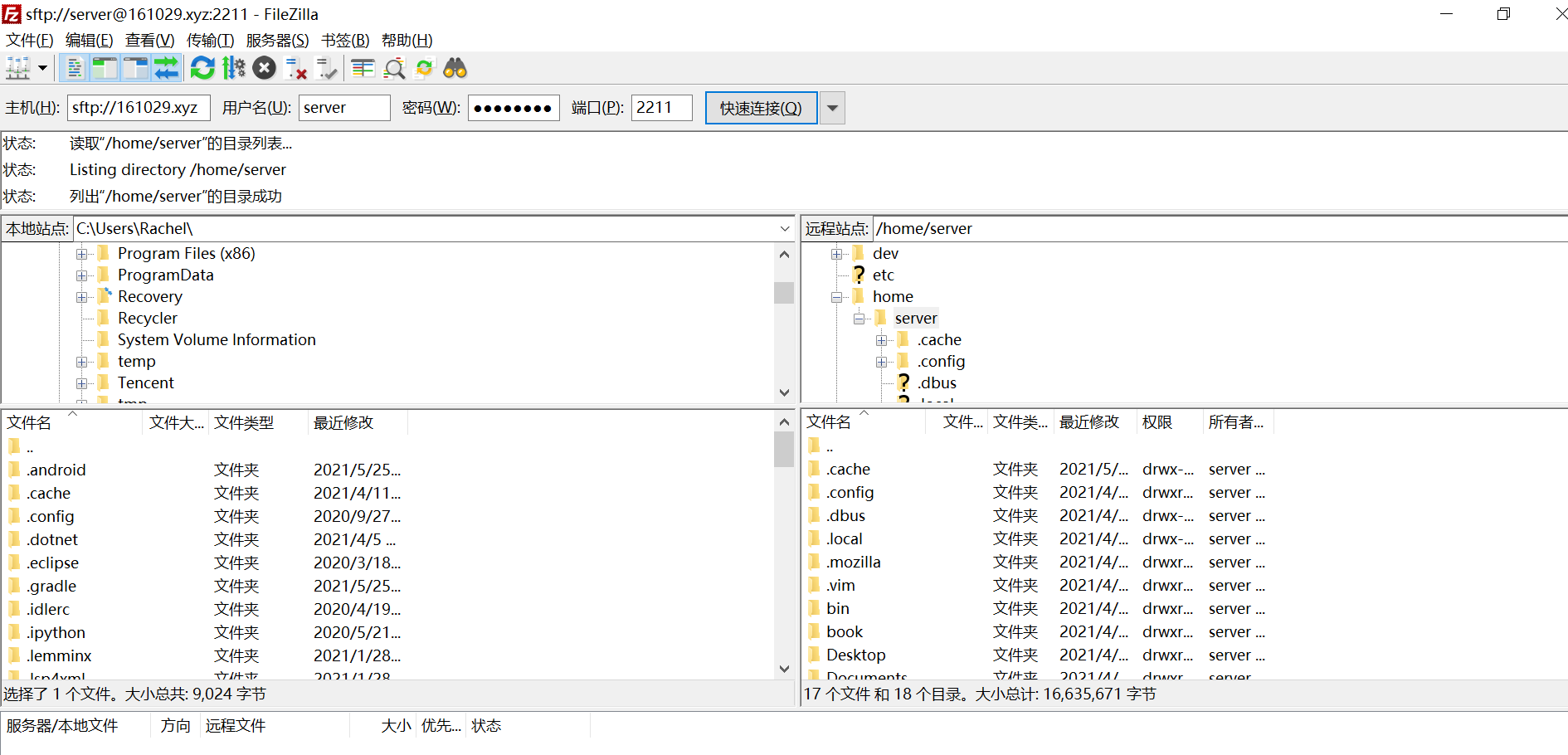
Task: Expand the Recovery tree node
Action: pos(81,297)
